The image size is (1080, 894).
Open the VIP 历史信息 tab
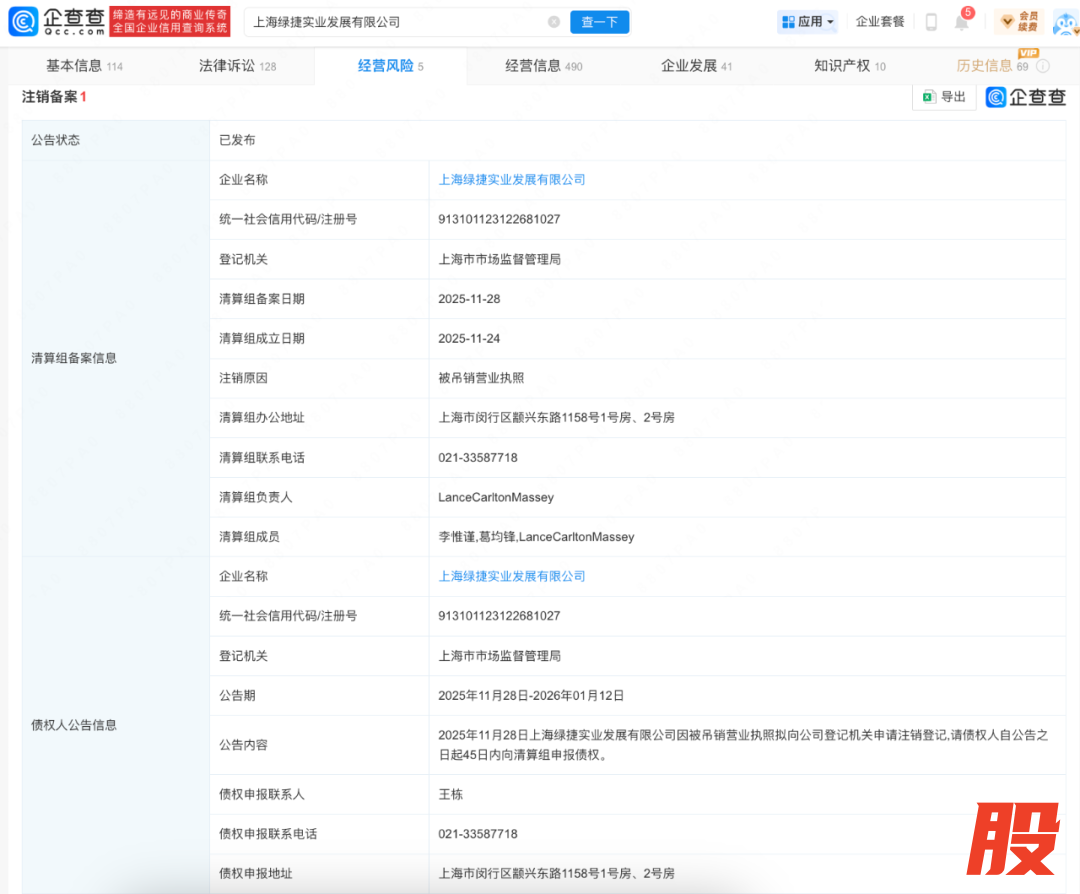[991, 66]
